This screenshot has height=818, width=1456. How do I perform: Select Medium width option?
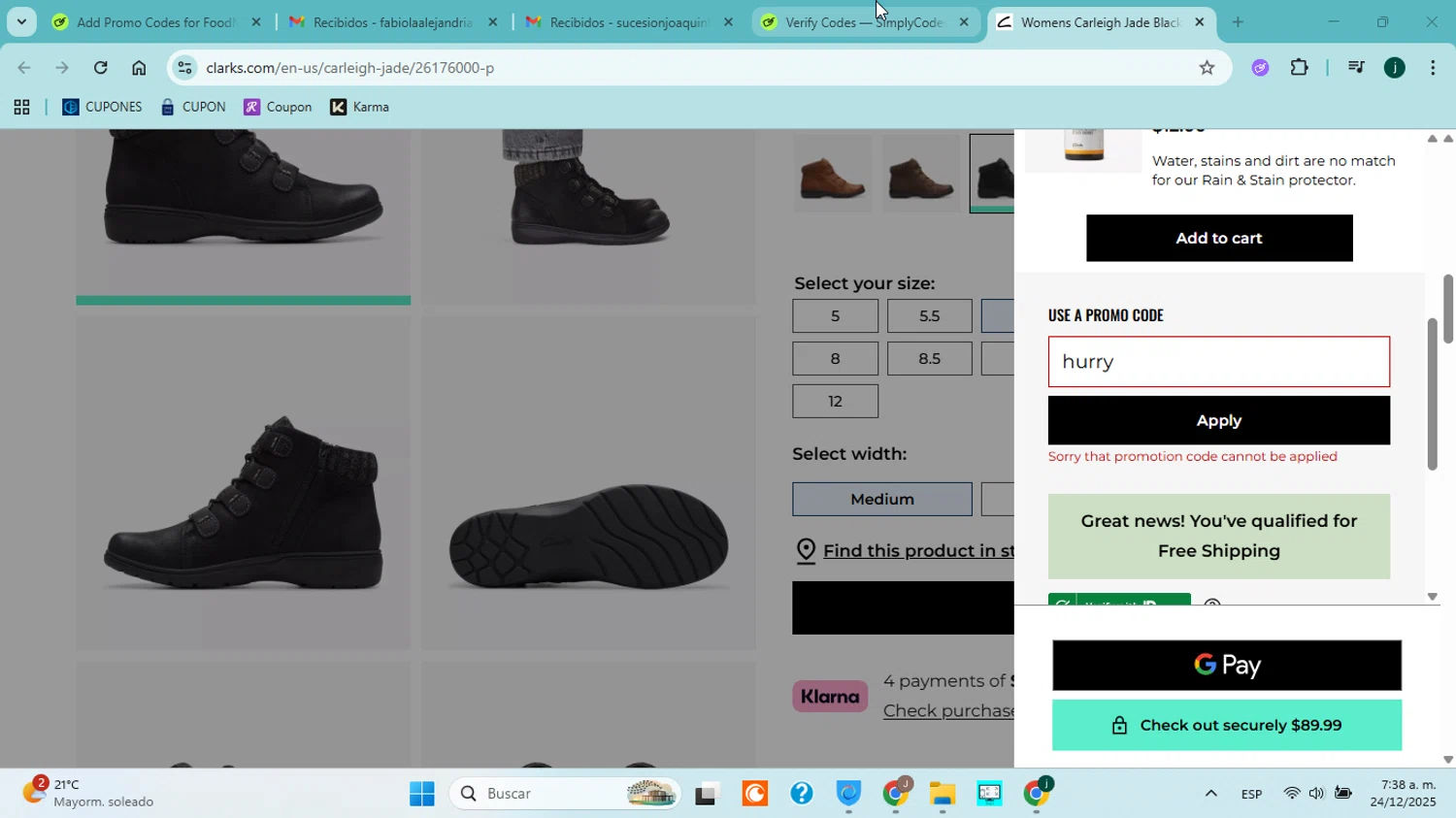click(x=881, y=499)
